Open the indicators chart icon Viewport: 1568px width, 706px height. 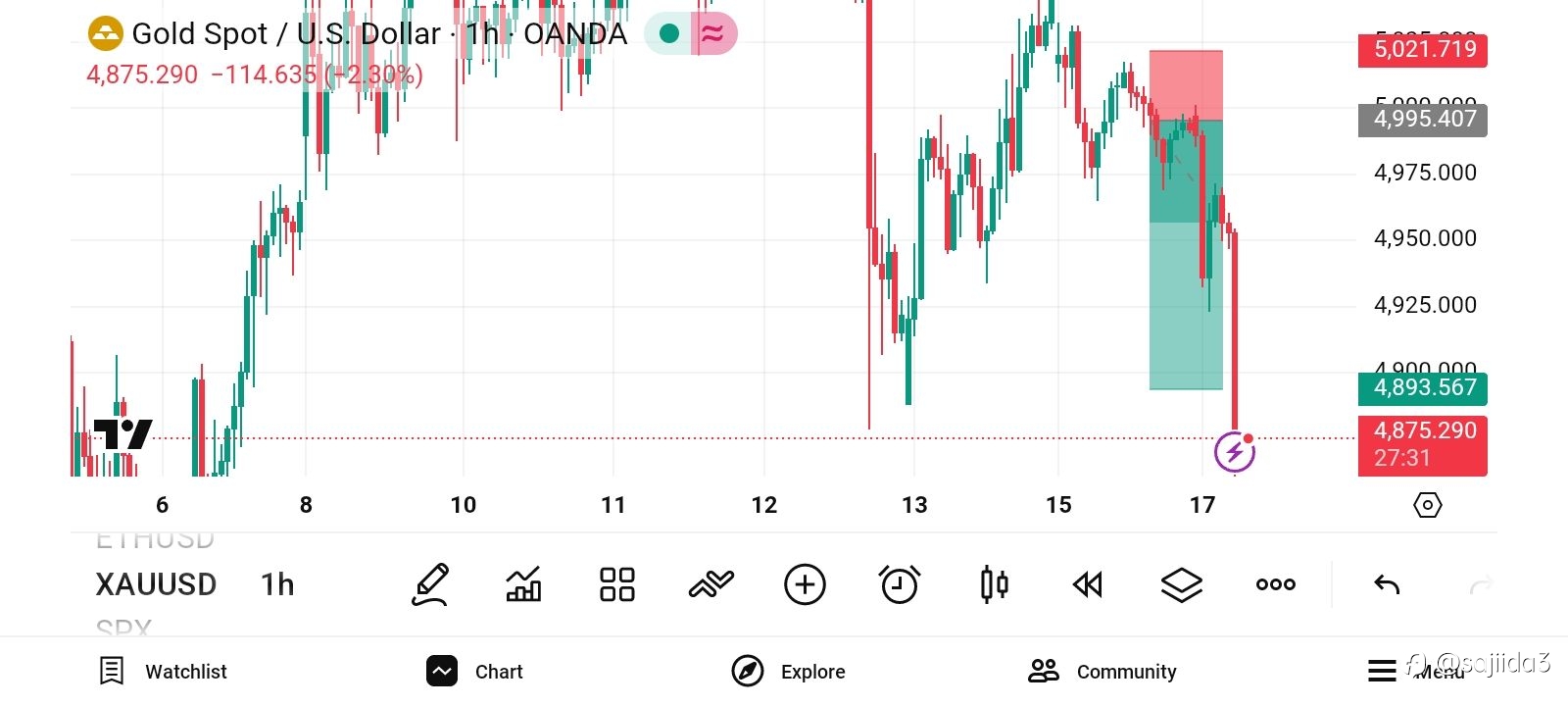point(523,585)
